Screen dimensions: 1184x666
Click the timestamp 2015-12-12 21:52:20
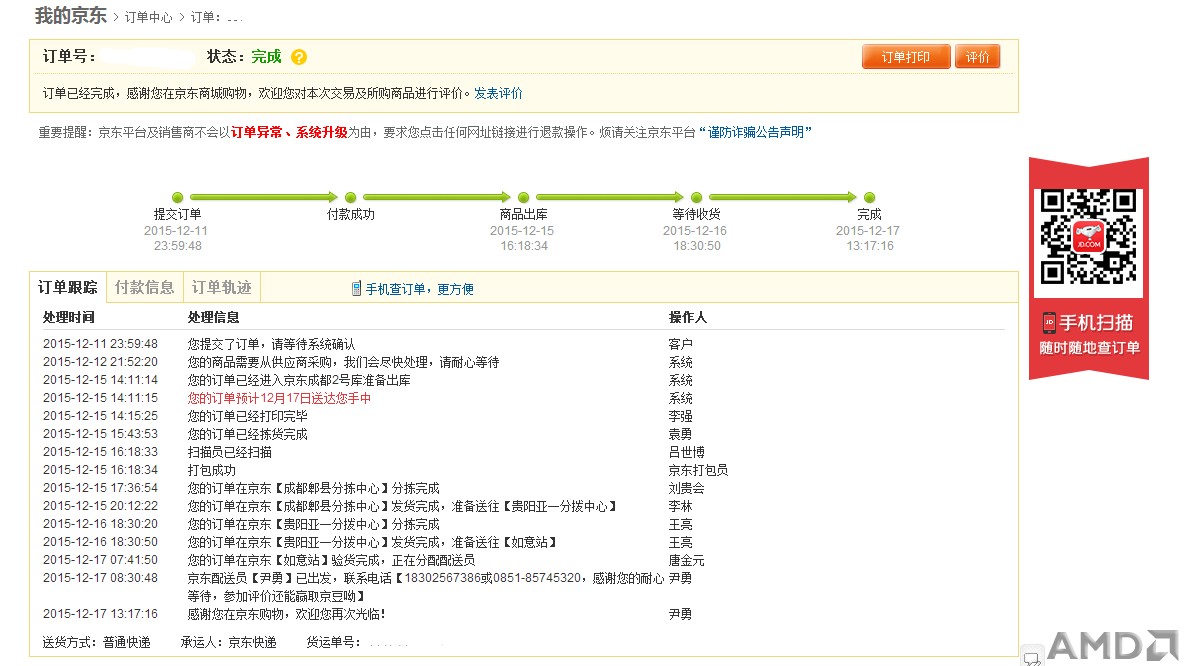click(100, 362)
